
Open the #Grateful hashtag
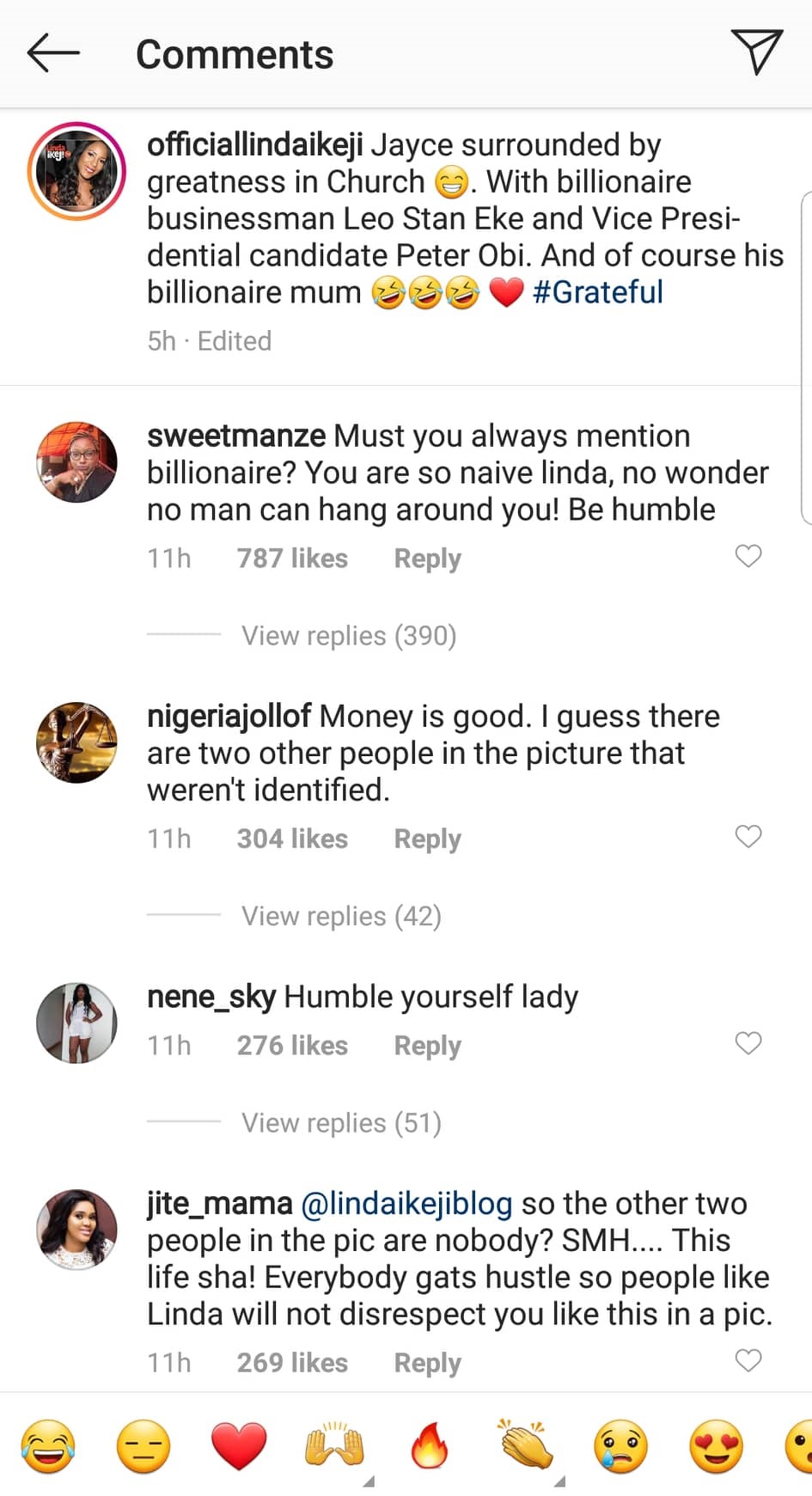pyautogui.click(x=598, y=292)
